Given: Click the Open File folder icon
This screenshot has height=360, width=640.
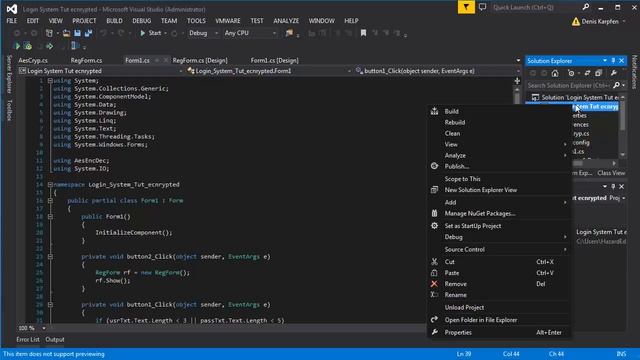Looking at the screenshot, I should 66,33.
